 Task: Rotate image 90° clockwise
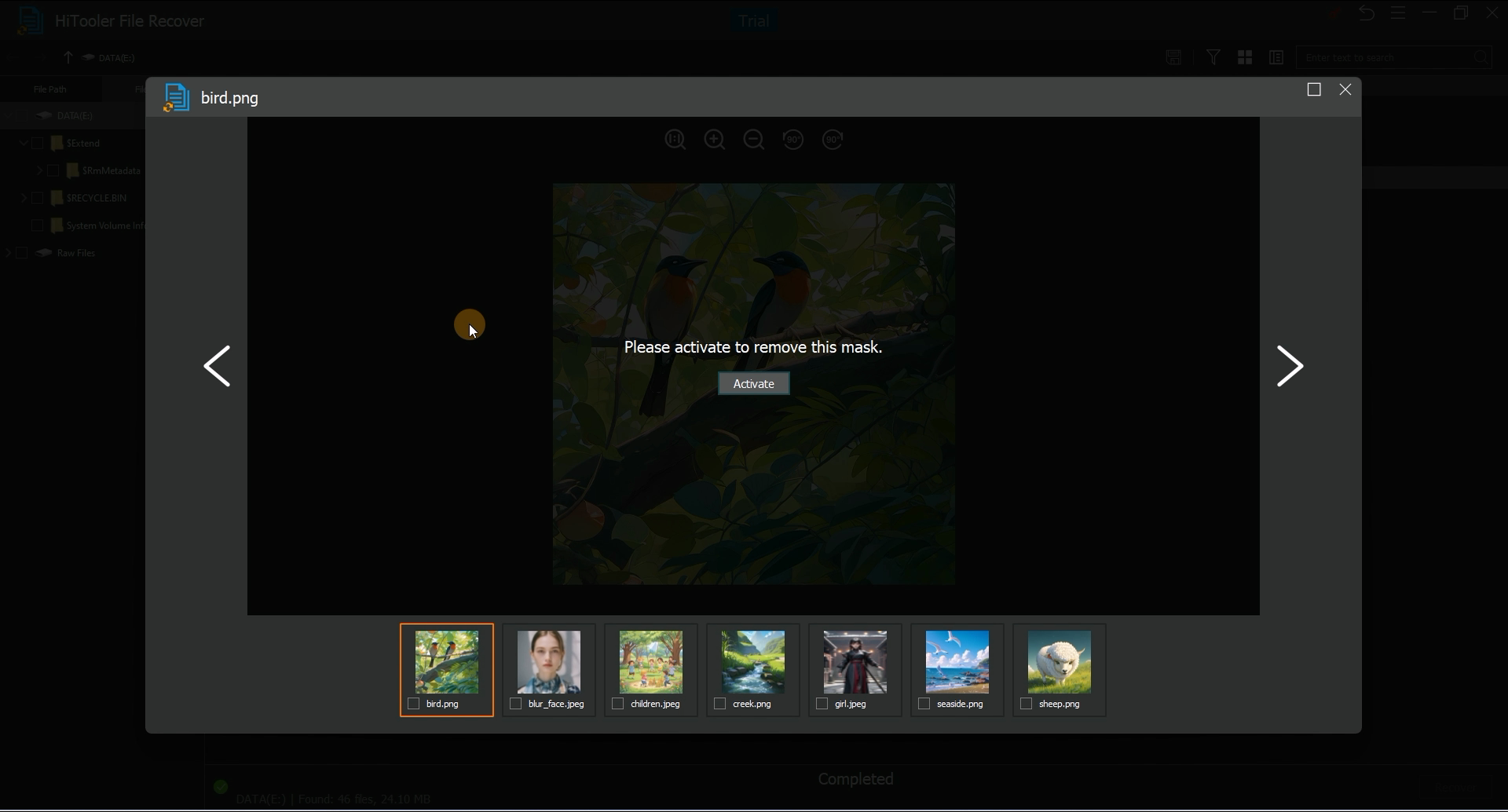click(x=833, y=140)
